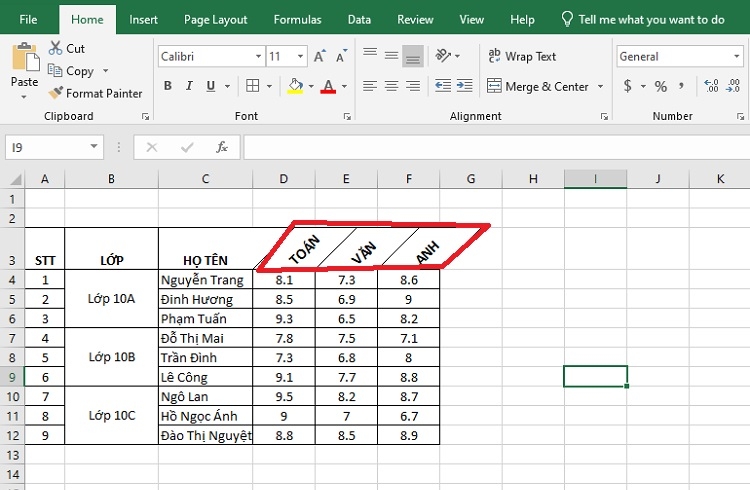Open the File tab
The width and height of the screenshot is (750, 490).
pyautogui.click(x=28, y=20)
